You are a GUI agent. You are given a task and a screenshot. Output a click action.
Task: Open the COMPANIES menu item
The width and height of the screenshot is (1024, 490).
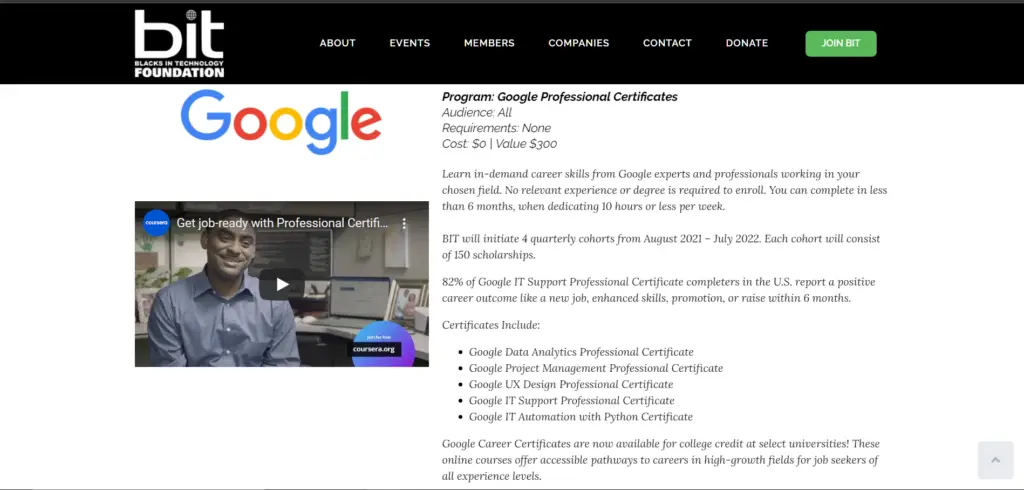click(579, 43)
